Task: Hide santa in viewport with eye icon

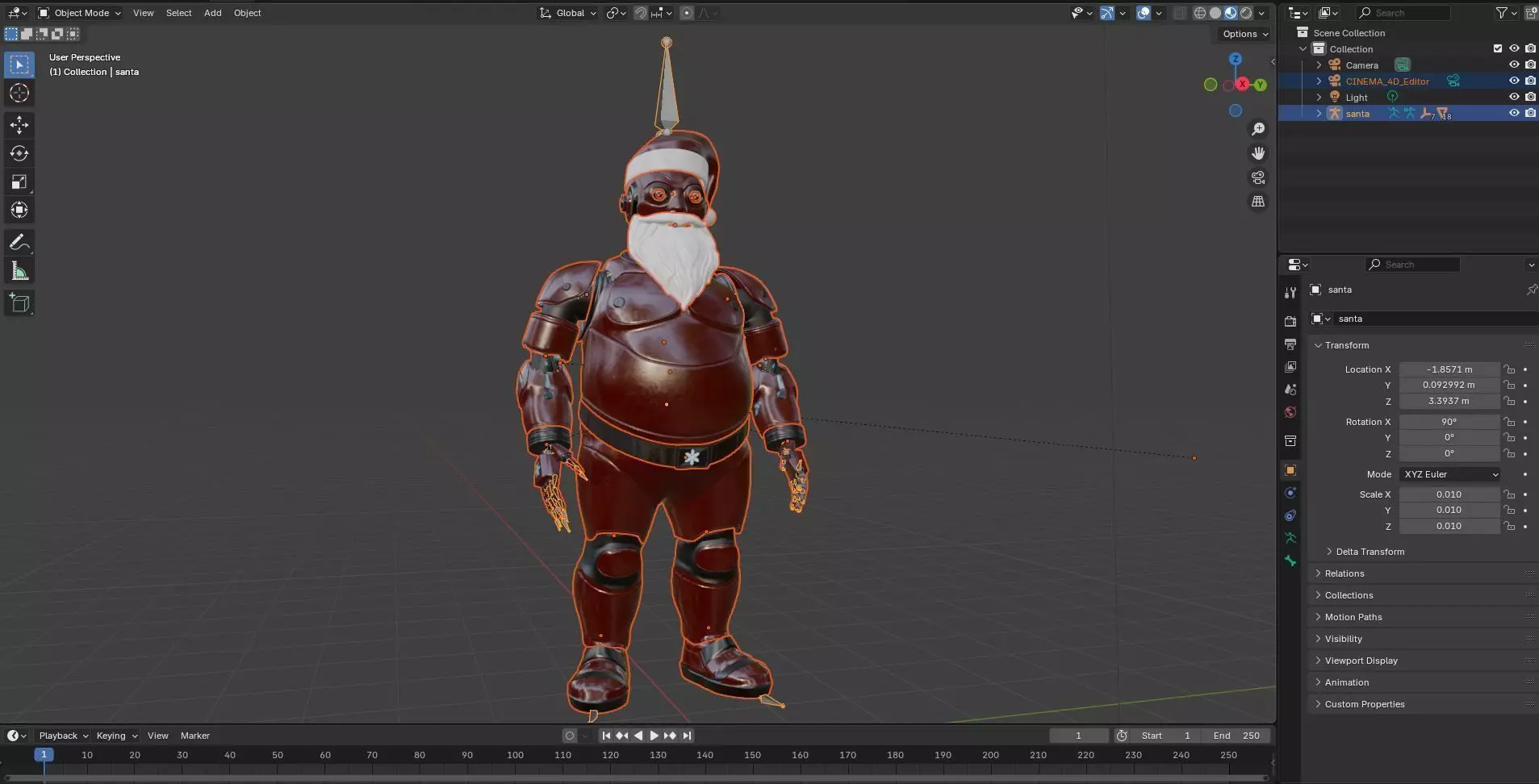Action: [1514, 113]
